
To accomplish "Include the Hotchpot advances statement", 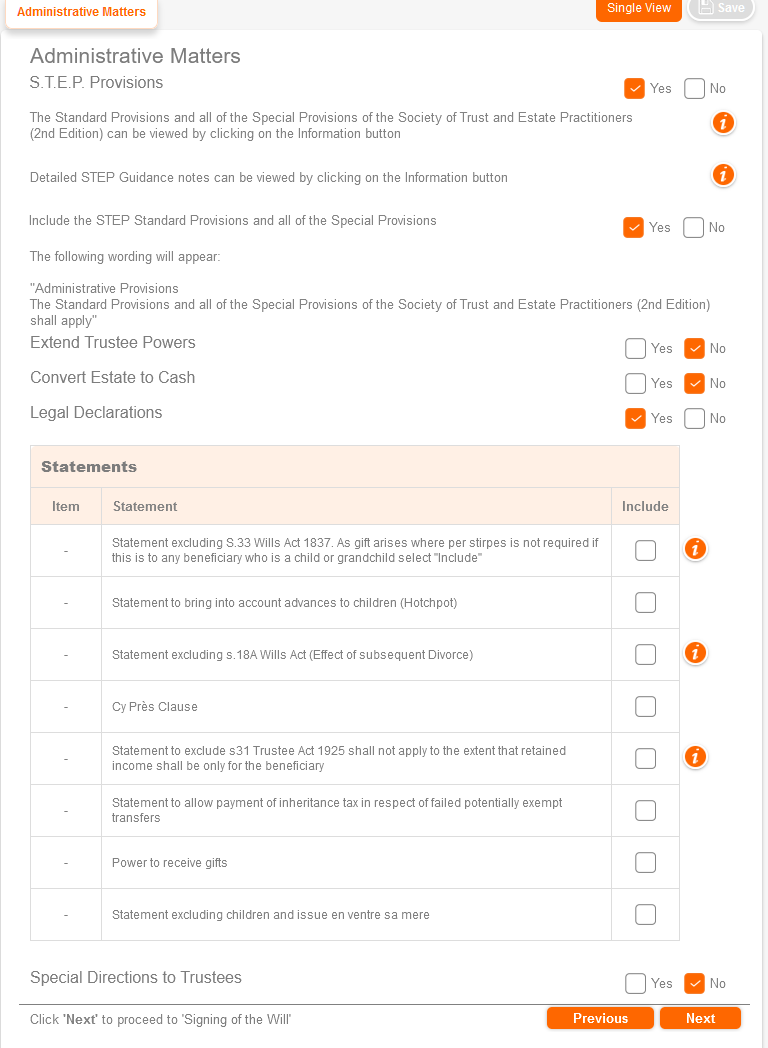I will click(646, 602).
